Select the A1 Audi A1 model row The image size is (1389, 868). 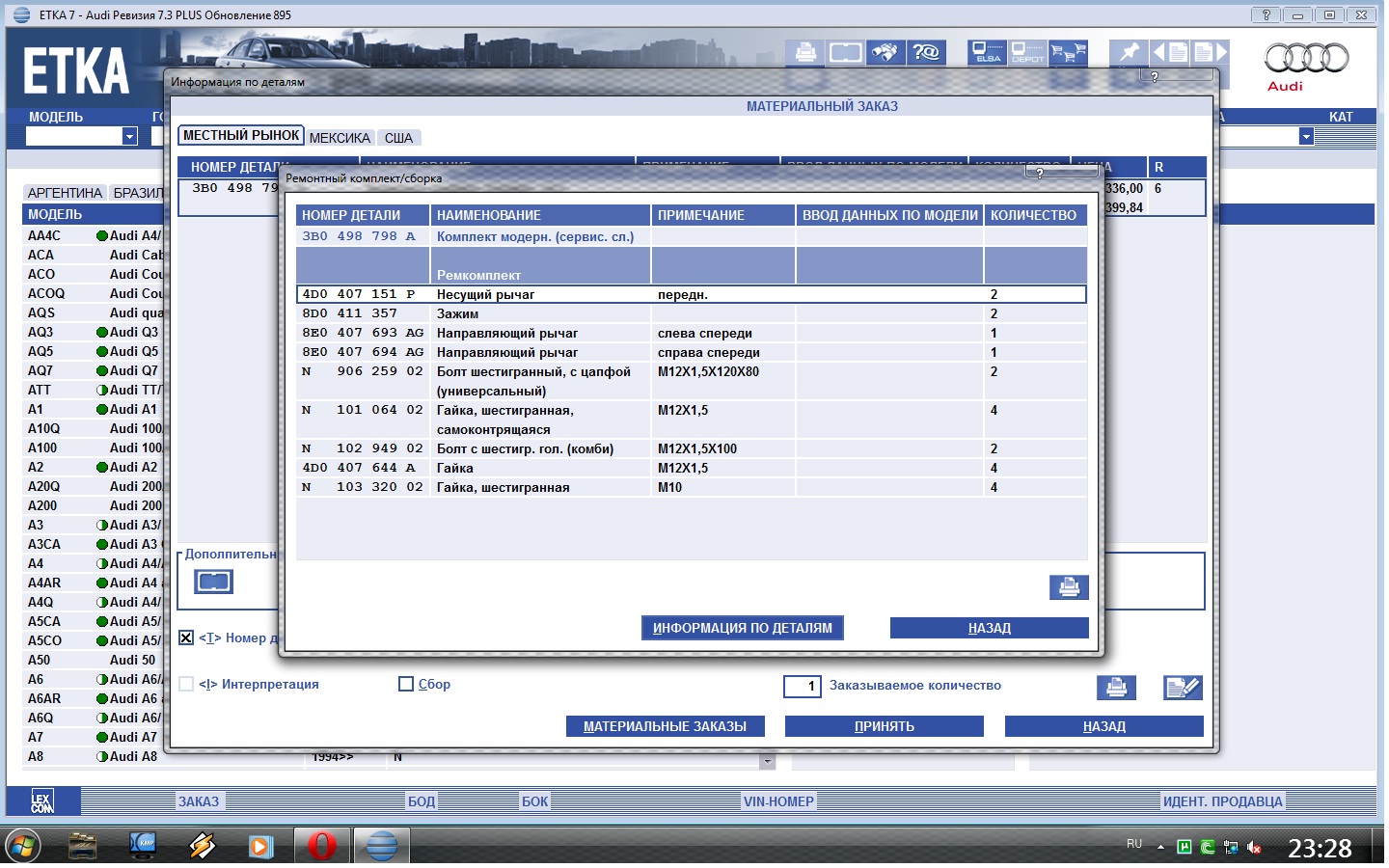pos(94,409)
